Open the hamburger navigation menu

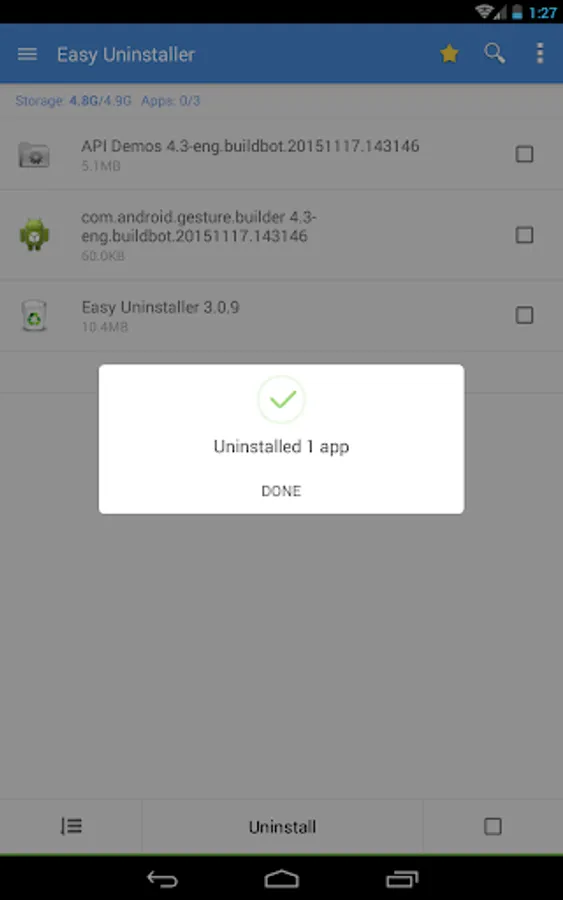point(27,55)
